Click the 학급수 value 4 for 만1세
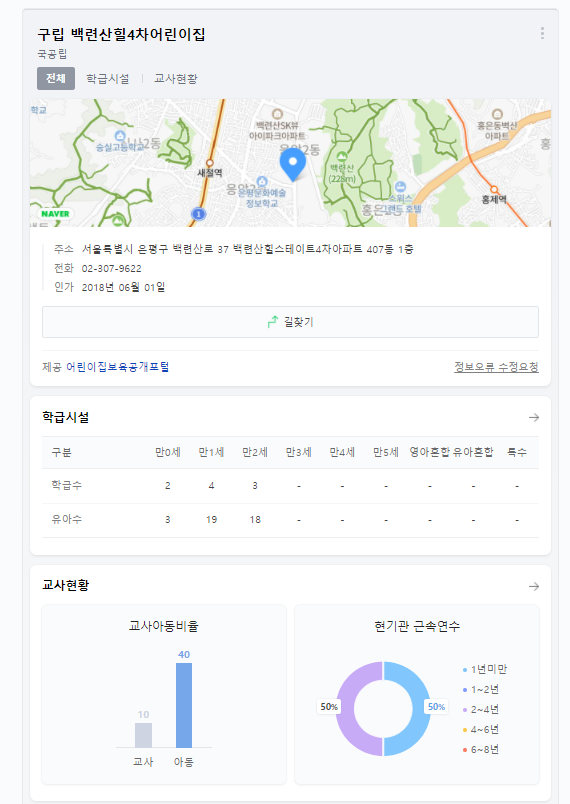This screenshot has width=570, height=804. (211, 485)
